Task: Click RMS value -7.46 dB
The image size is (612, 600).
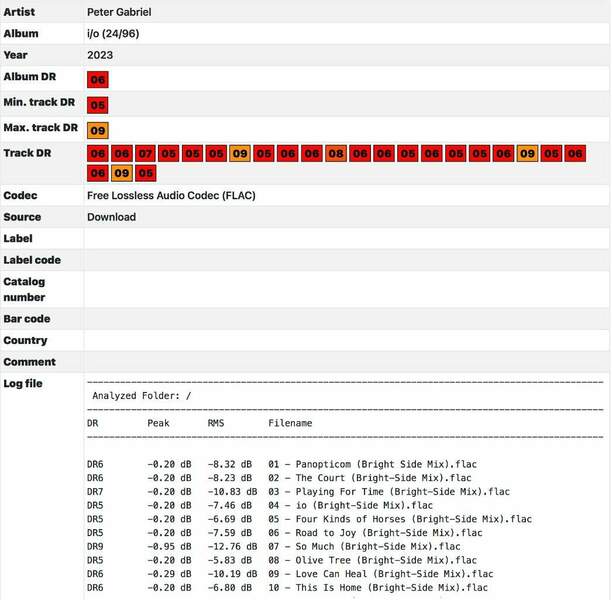Action: pyautogui.click(x=230, y=505)
